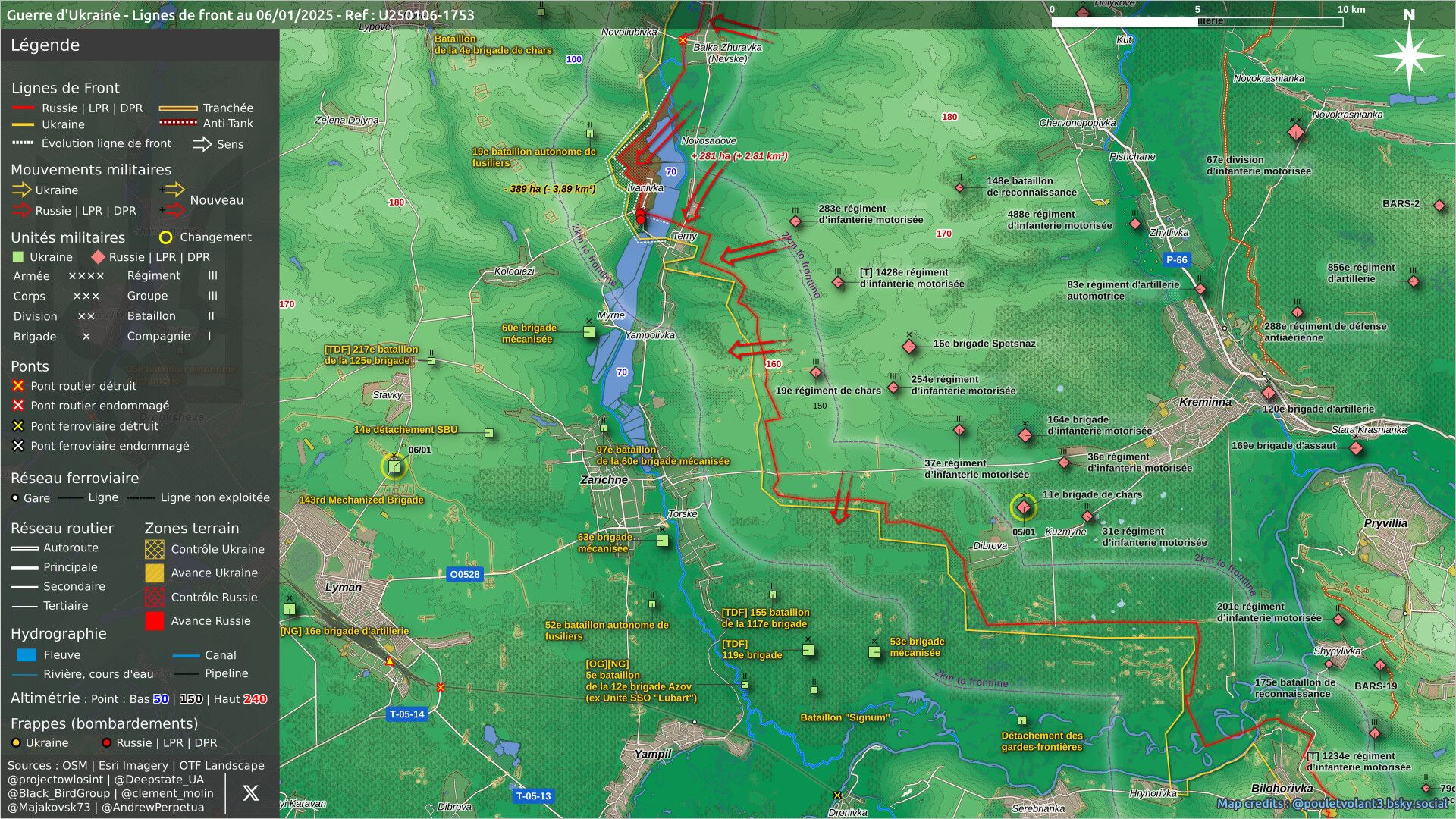Click the Légende panel heading

coord(45,45)
